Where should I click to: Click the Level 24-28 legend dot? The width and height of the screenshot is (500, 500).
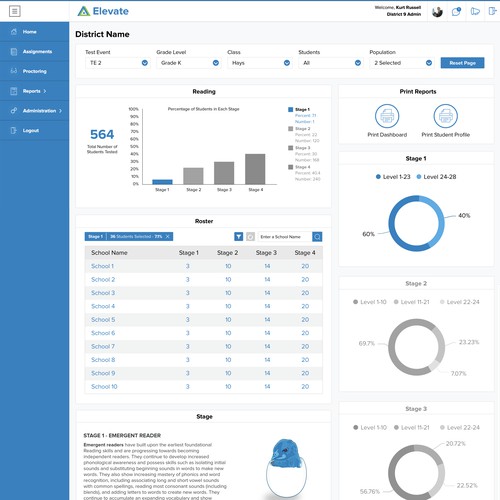[419, 177]
